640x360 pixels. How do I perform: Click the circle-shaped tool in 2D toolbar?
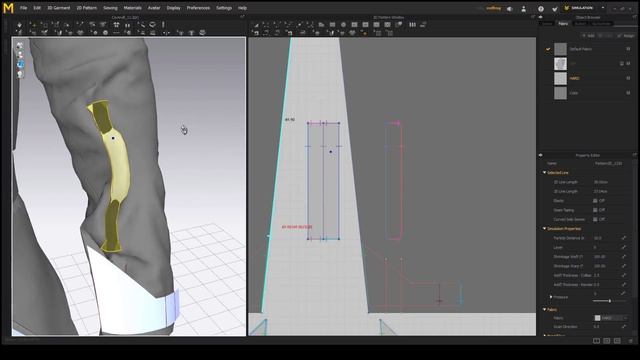click(343, 24)
